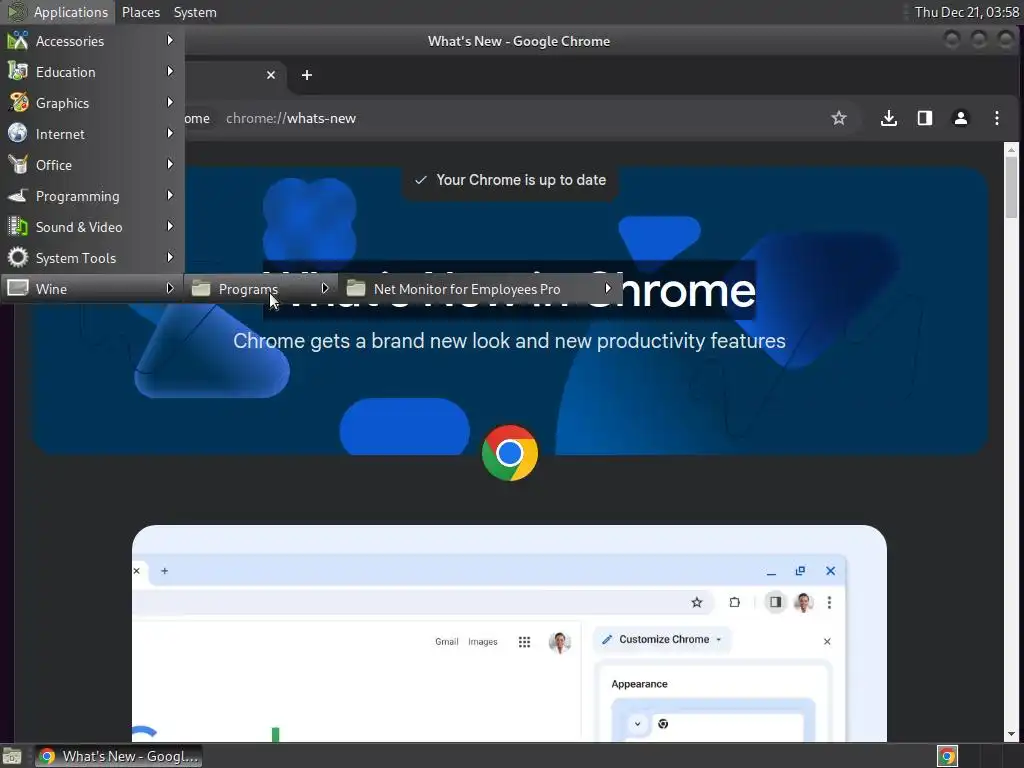The image size is (1024, 768).
Task: Open the Education menu category
Action: (x=92, y=72)
